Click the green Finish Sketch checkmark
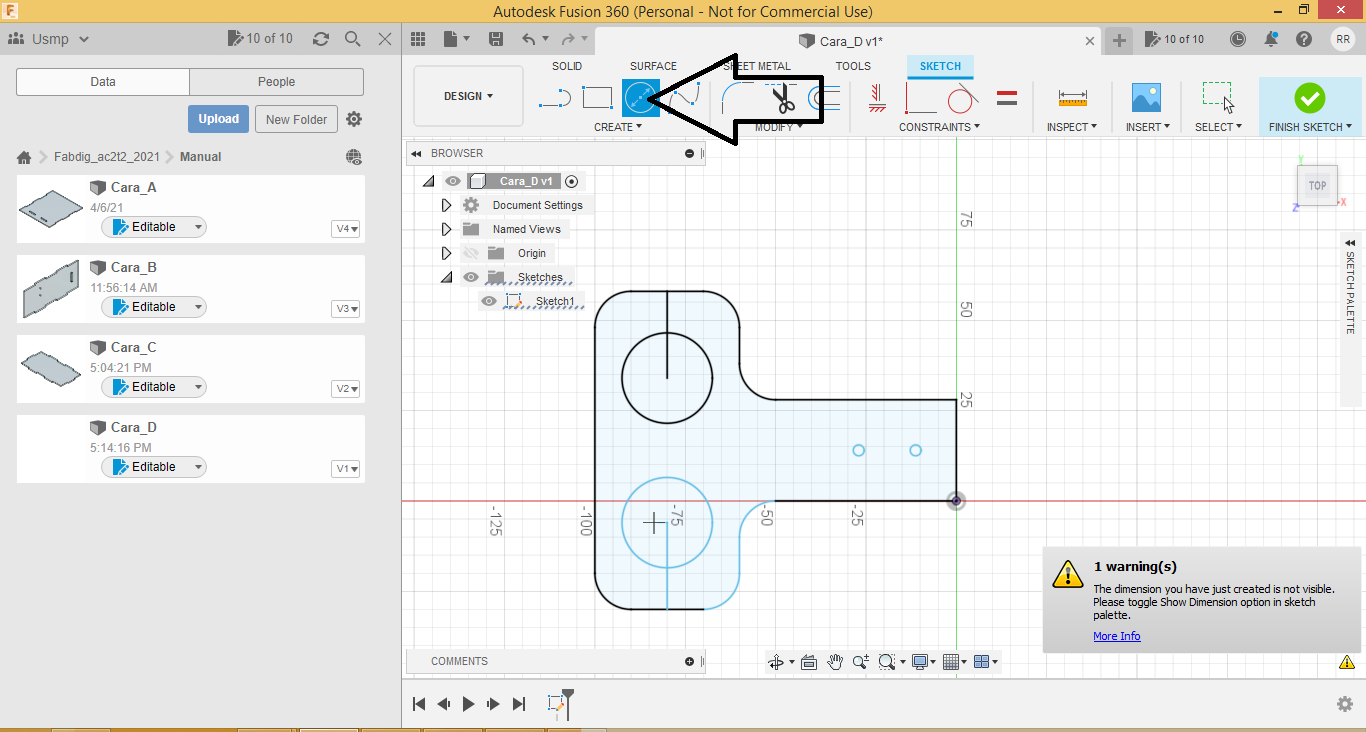Image resolution: width=1366 pixels, height=732 pixels. (1309, 98)
